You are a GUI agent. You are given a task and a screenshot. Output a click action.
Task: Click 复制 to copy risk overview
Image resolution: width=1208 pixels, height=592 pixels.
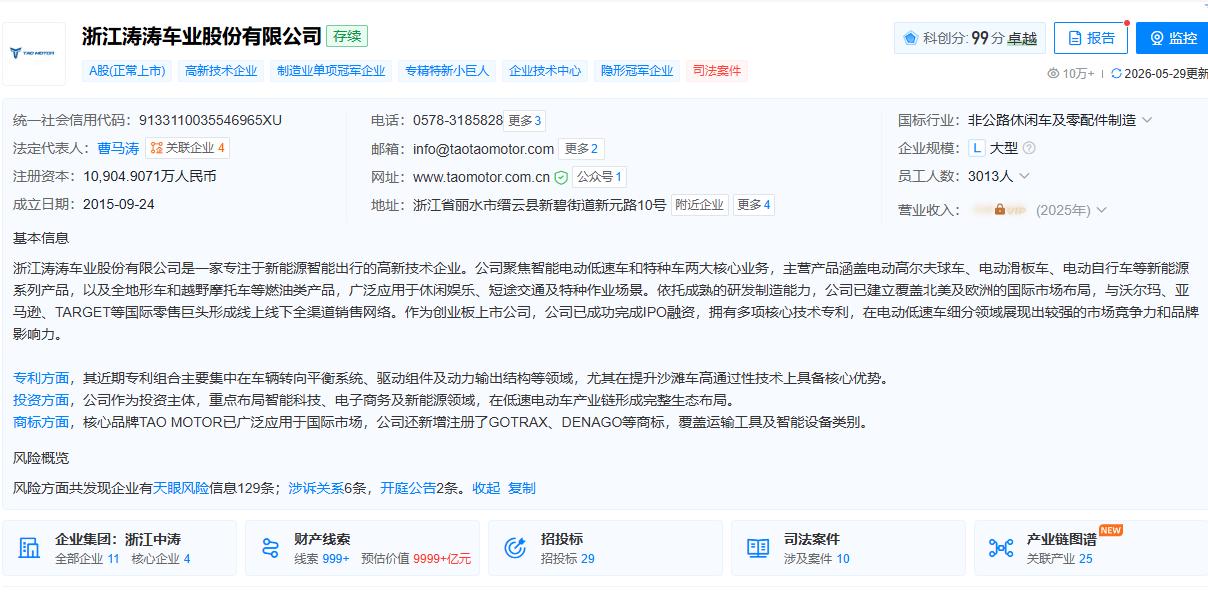tap(522, 488)
